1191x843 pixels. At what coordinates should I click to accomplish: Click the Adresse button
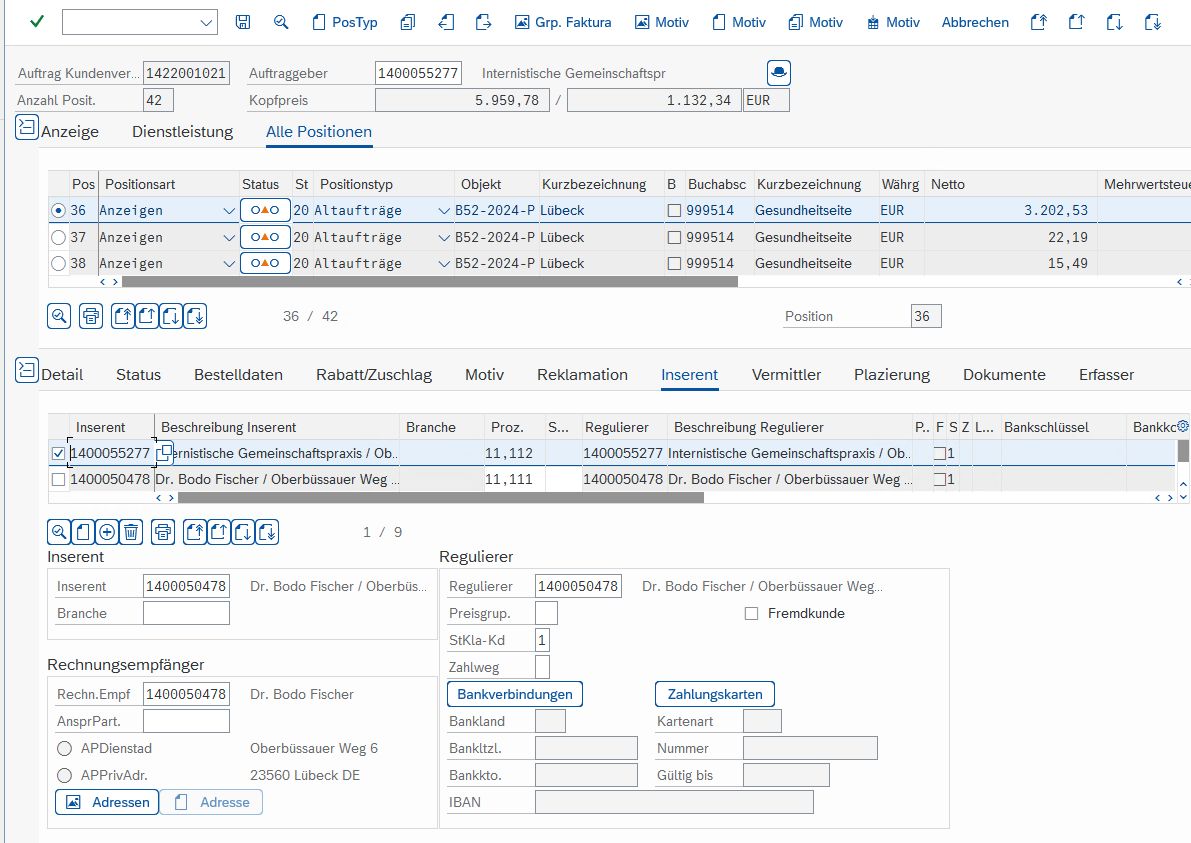(x=211, y=802)
